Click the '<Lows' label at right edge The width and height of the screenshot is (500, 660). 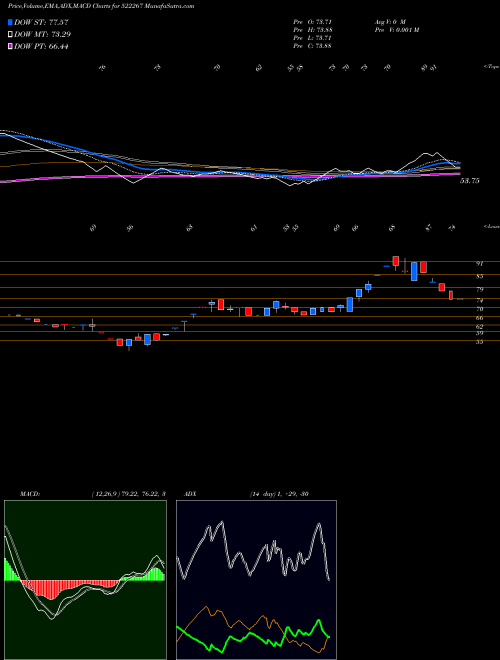491,226
